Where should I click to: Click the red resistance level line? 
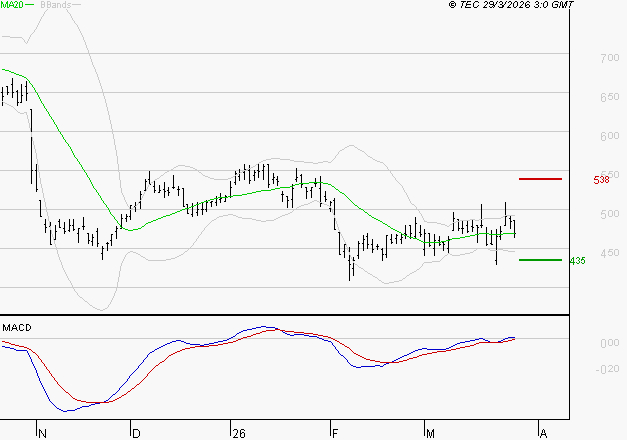click(x=540, y=179)
